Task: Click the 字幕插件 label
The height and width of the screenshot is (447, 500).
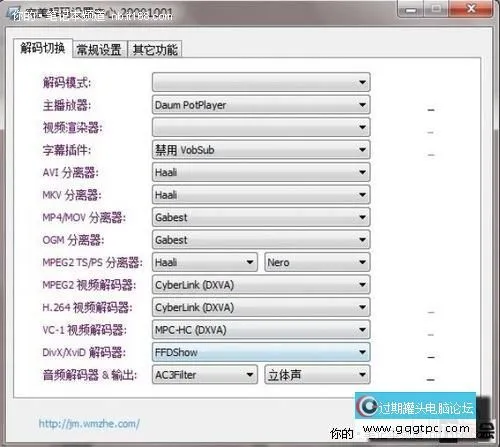Action: pos(67,150)
